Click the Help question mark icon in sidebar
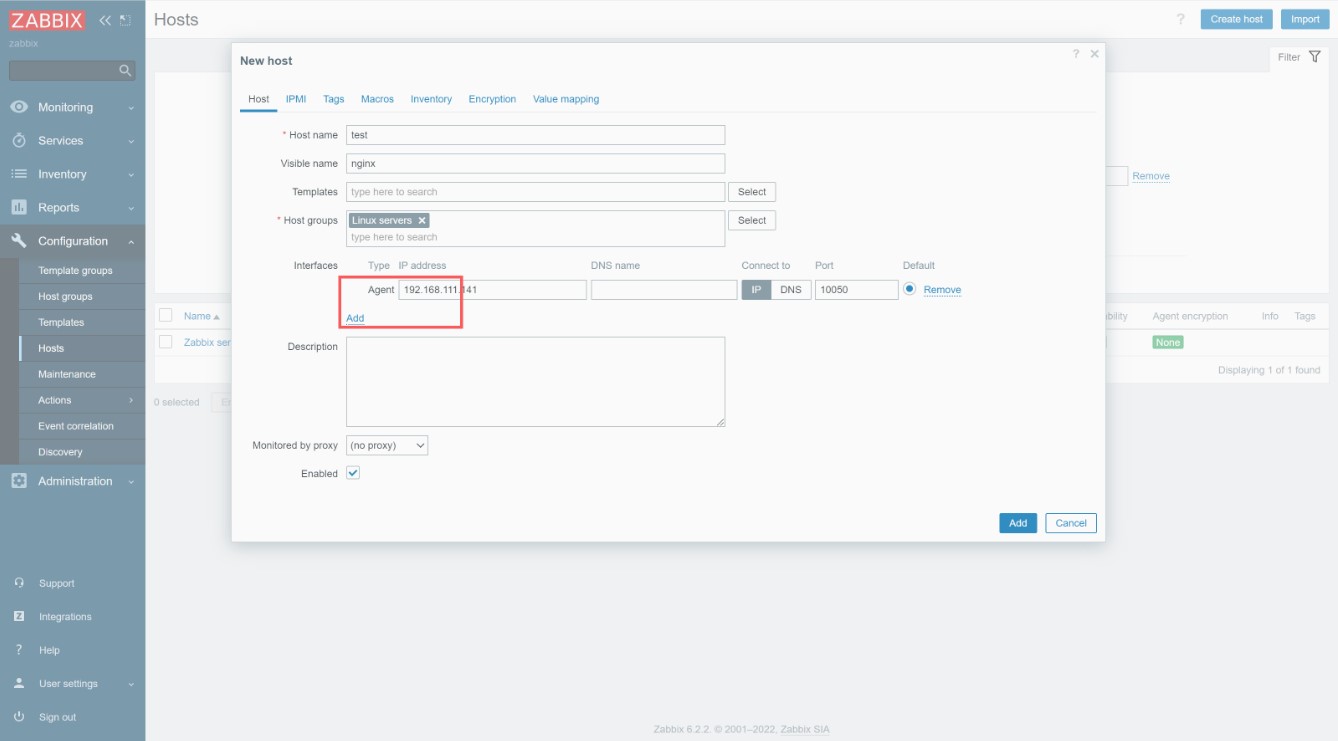 tap(19, 650)
